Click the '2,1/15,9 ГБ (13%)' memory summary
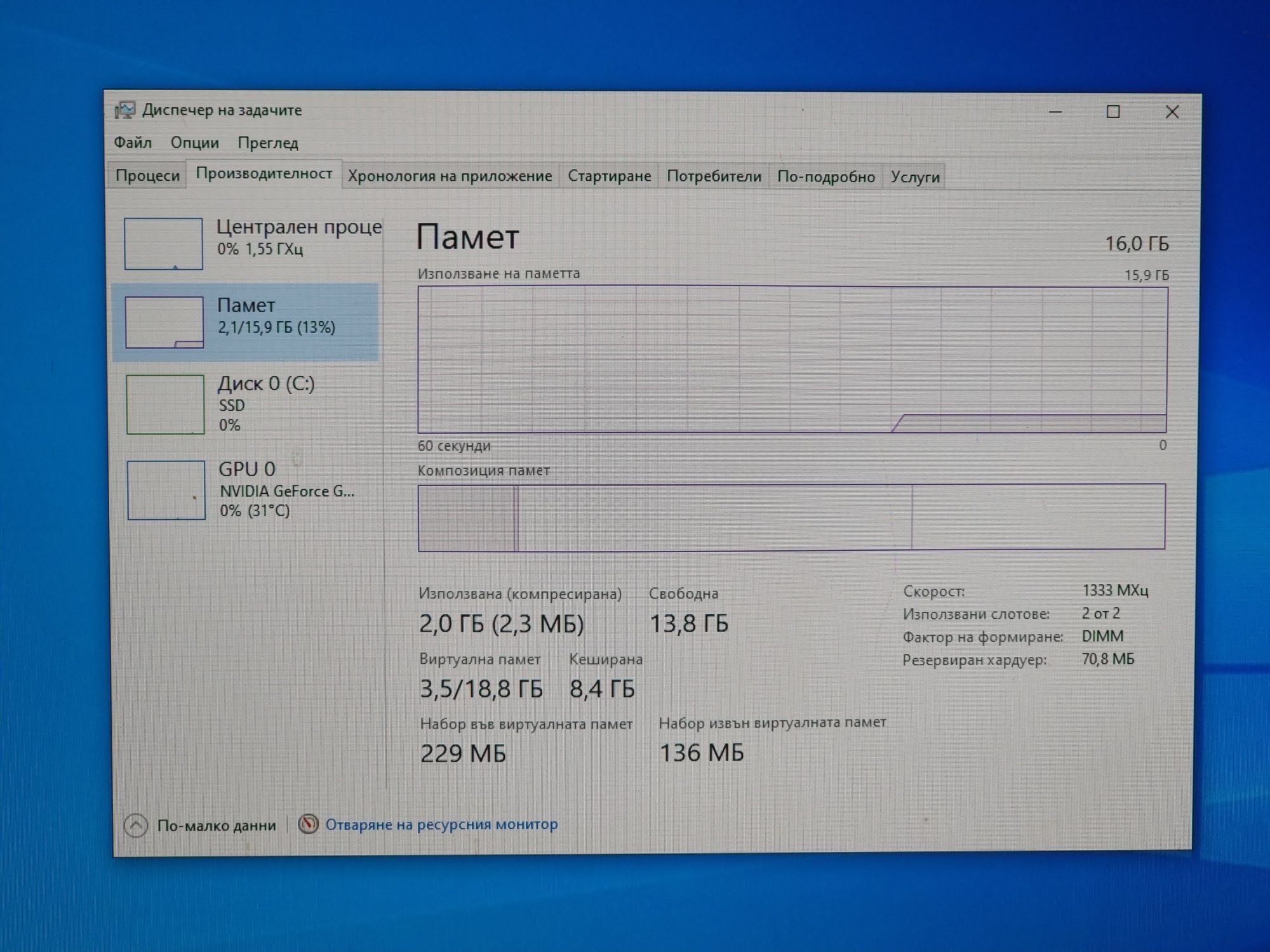 [x=276, y=327]
